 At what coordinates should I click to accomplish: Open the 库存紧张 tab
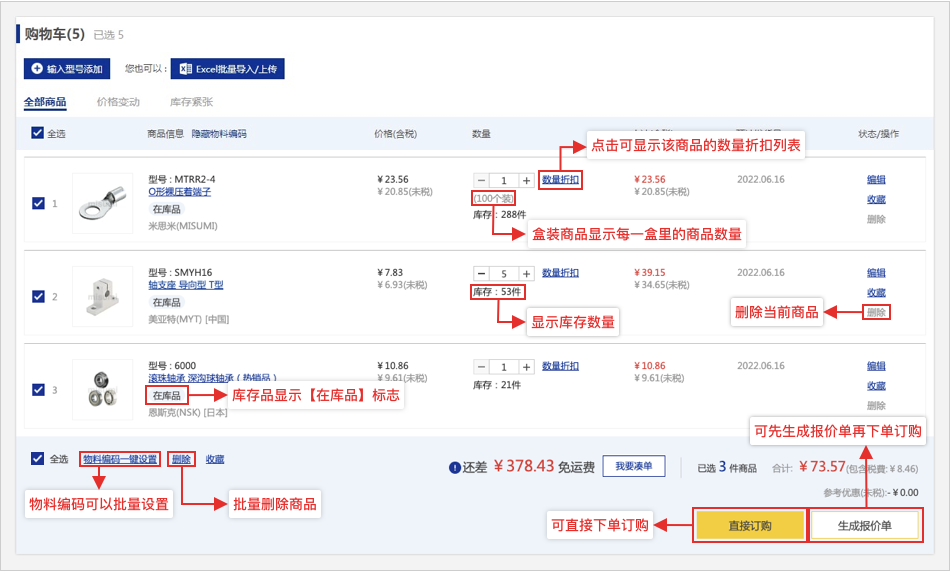click(x=191, y=102)
